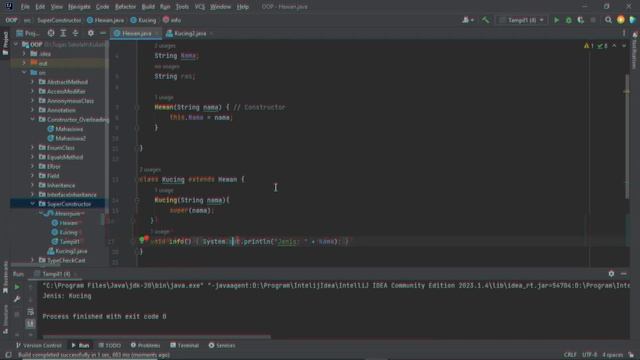
Task: Collapse all icon in Project panel header
Action: point(76,33)
